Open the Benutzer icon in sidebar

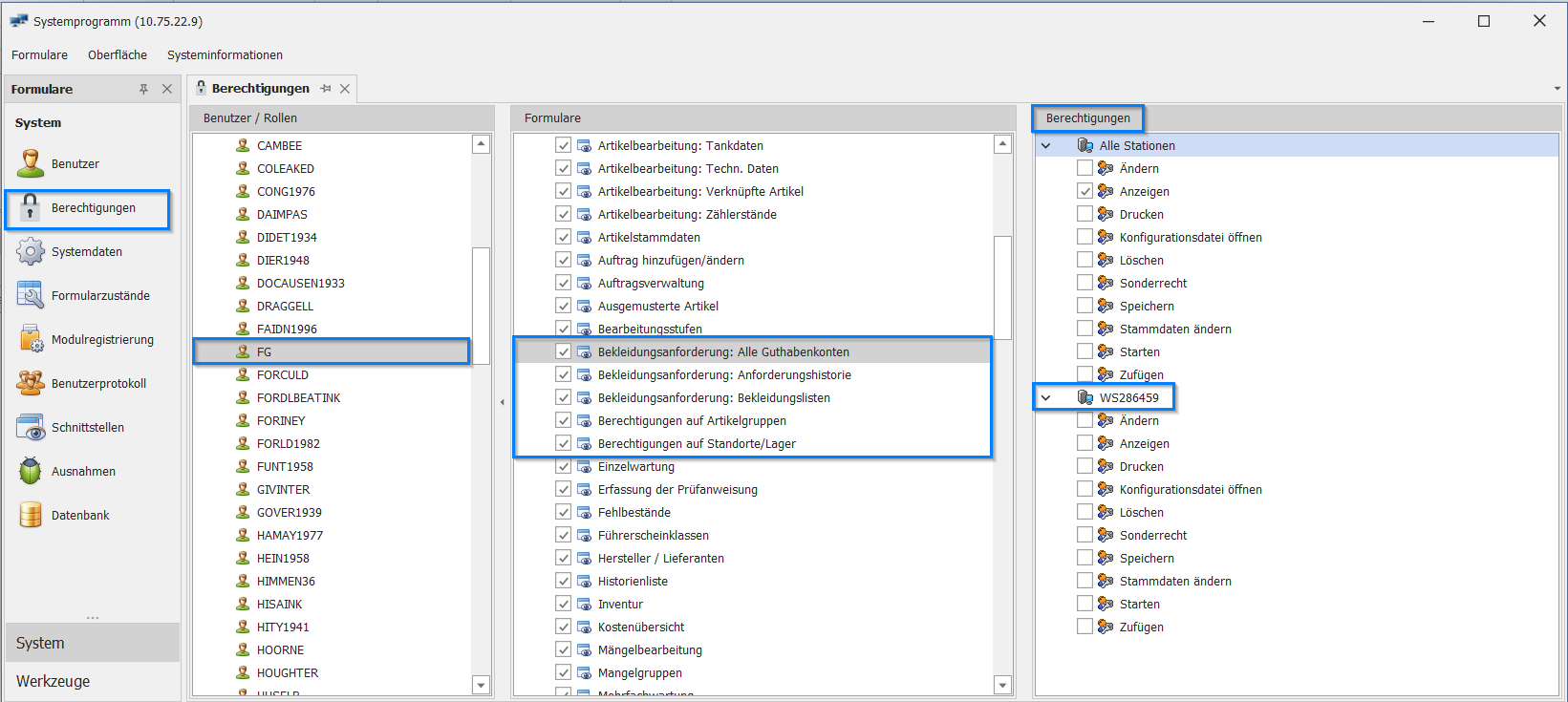[31, 163]
